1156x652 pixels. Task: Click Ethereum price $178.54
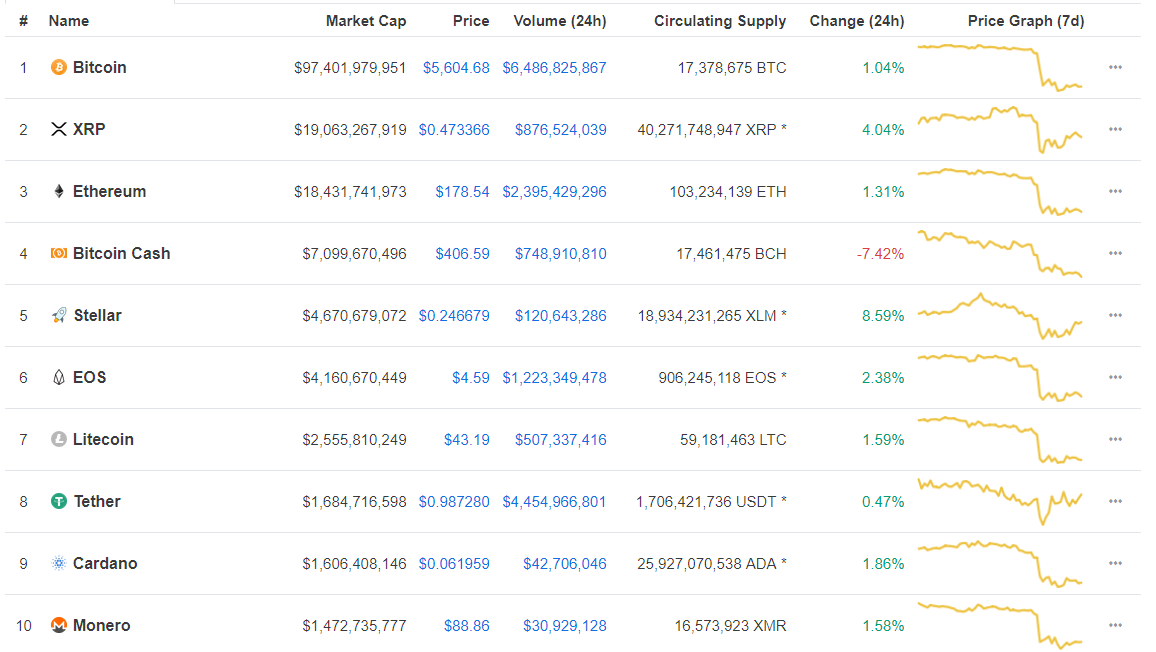click(462, 192)
